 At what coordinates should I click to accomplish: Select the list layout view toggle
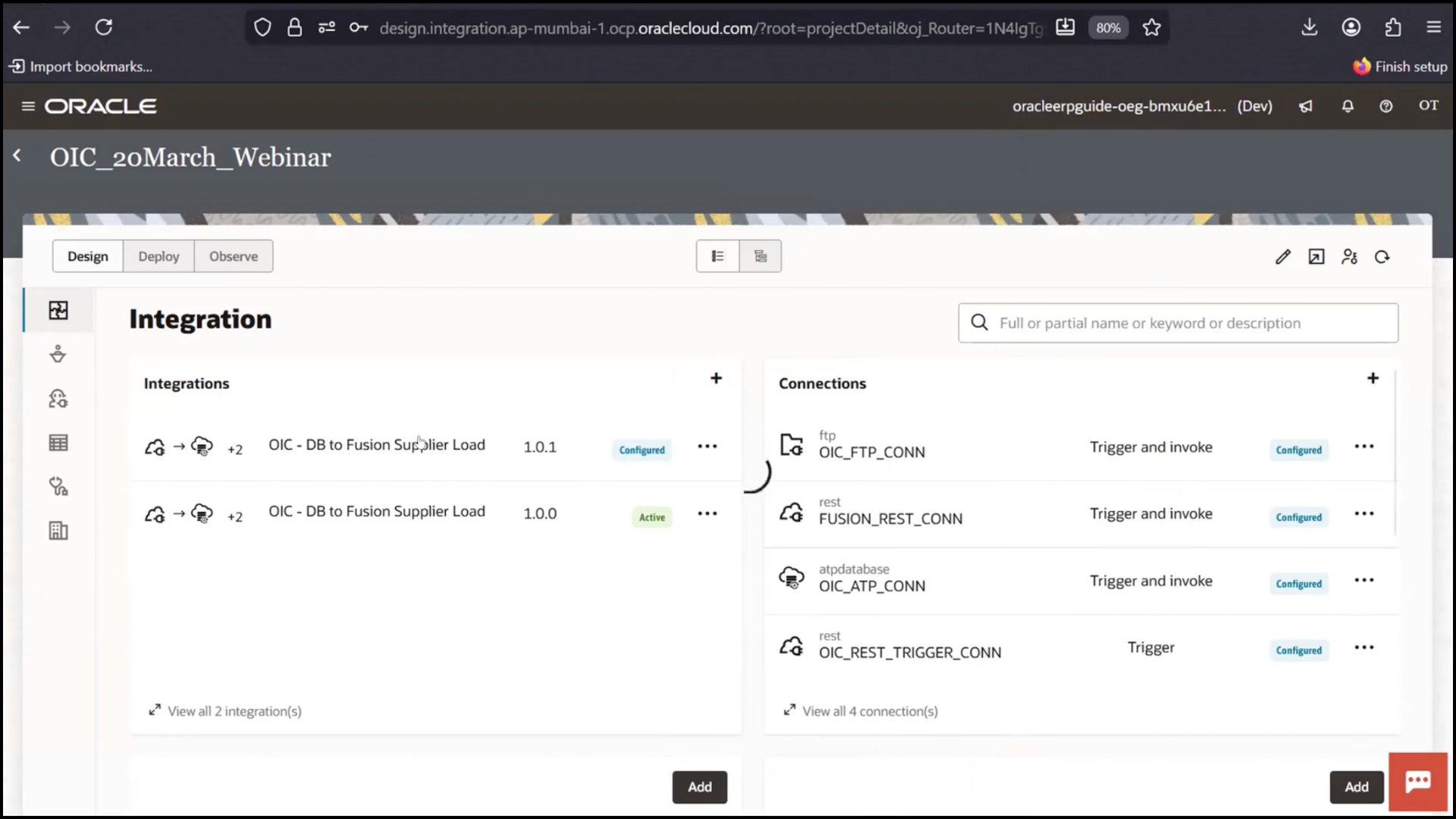coord(717,256)
